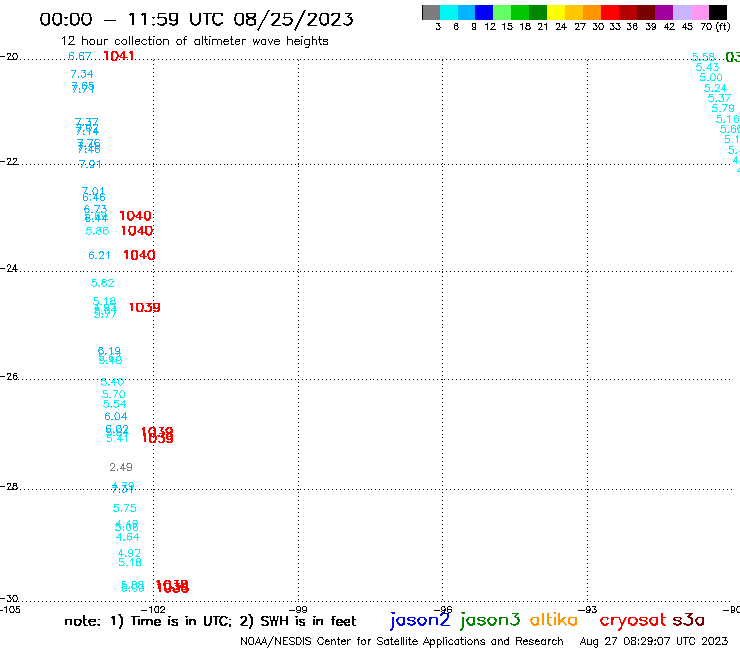Click the NOAA/NESDIS Center credit line
This screenshot has width=740, height=650.
pyautogui.click(x=402, y=642)
